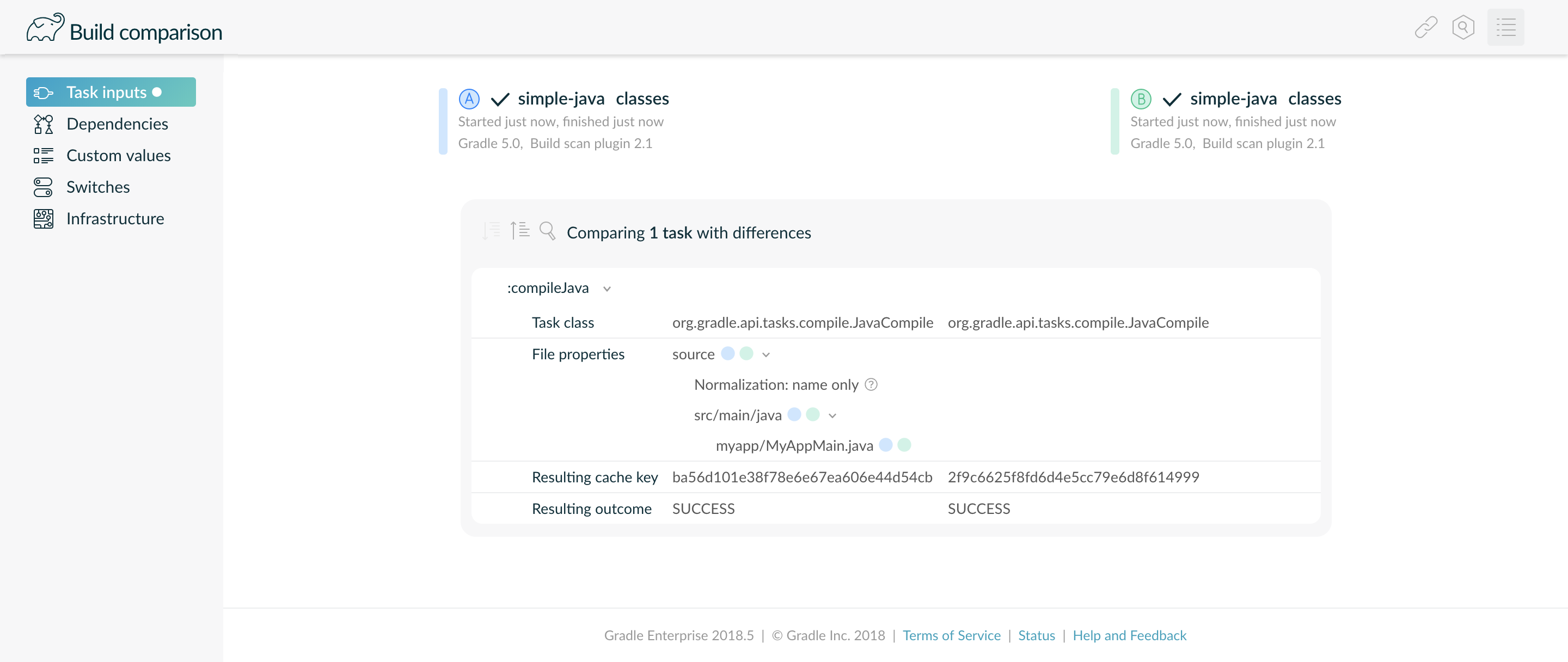This screenshot has width=1568, height=662.
Task: Open Terms of Service link
Action: click(x=951, y=635)
